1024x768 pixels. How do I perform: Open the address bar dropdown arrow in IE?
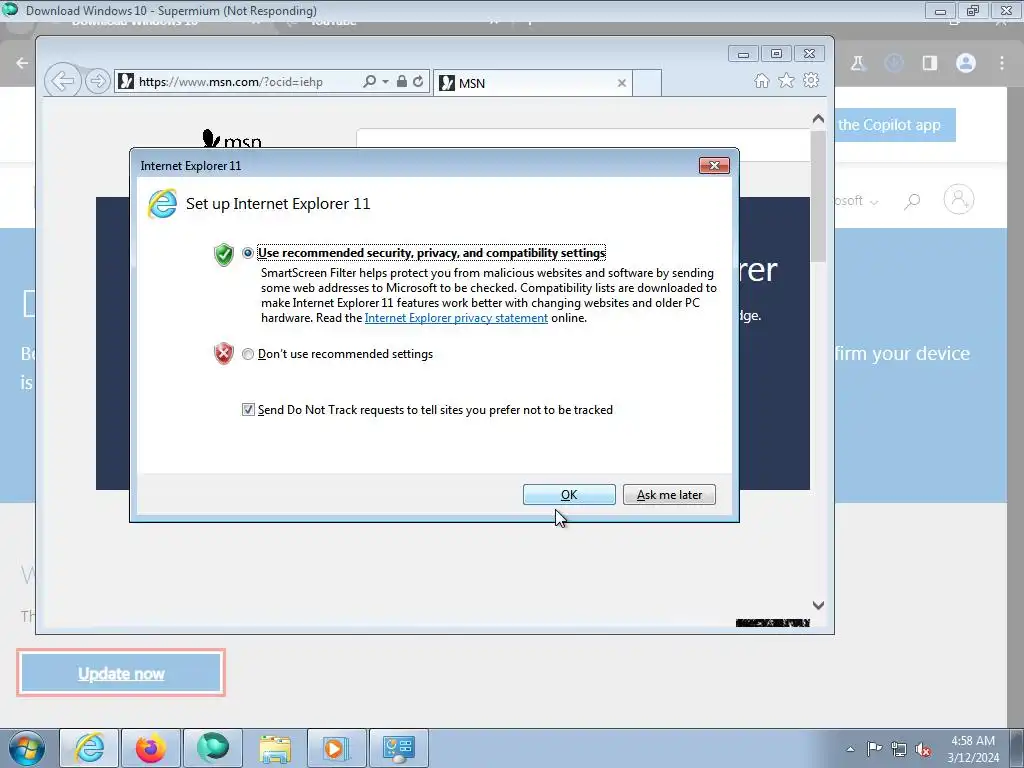click(x=385, y=82)
